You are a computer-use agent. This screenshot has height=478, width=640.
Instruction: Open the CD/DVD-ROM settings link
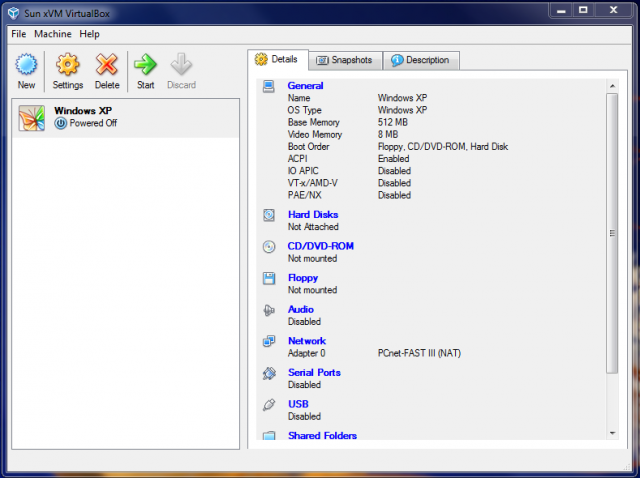pos(321,246)
